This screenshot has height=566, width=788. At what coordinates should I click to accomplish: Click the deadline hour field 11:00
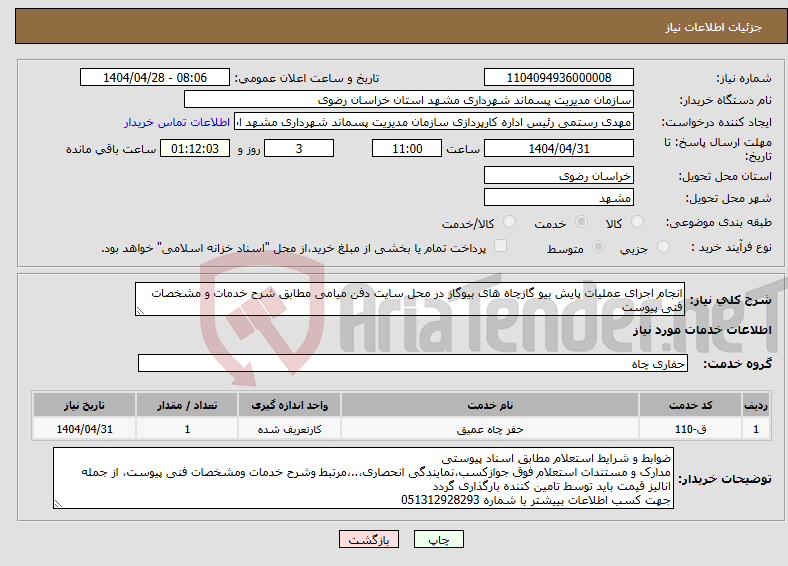coord(407,149)
